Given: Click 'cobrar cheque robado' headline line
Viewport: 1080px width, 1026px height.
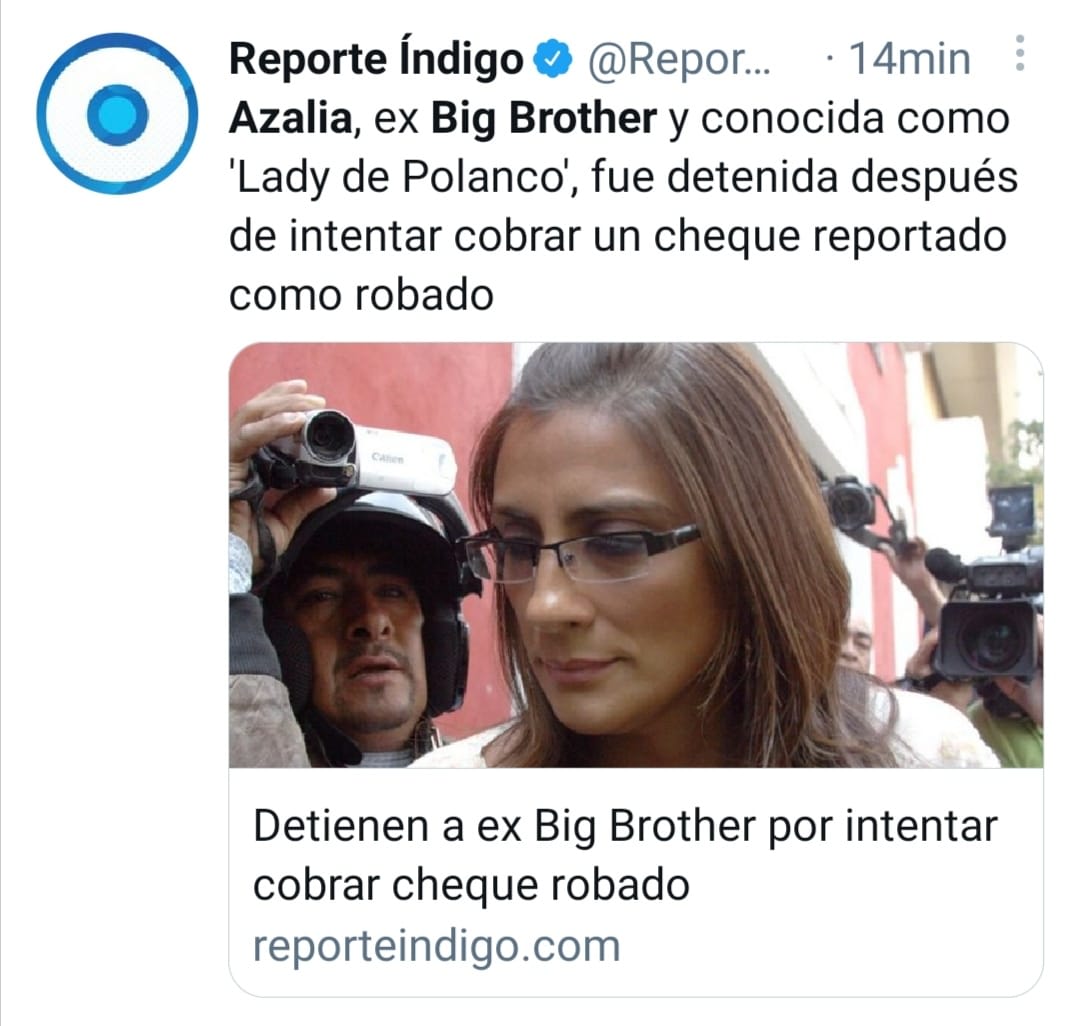Looking at the screenshot, I should [x=471, y=885].
